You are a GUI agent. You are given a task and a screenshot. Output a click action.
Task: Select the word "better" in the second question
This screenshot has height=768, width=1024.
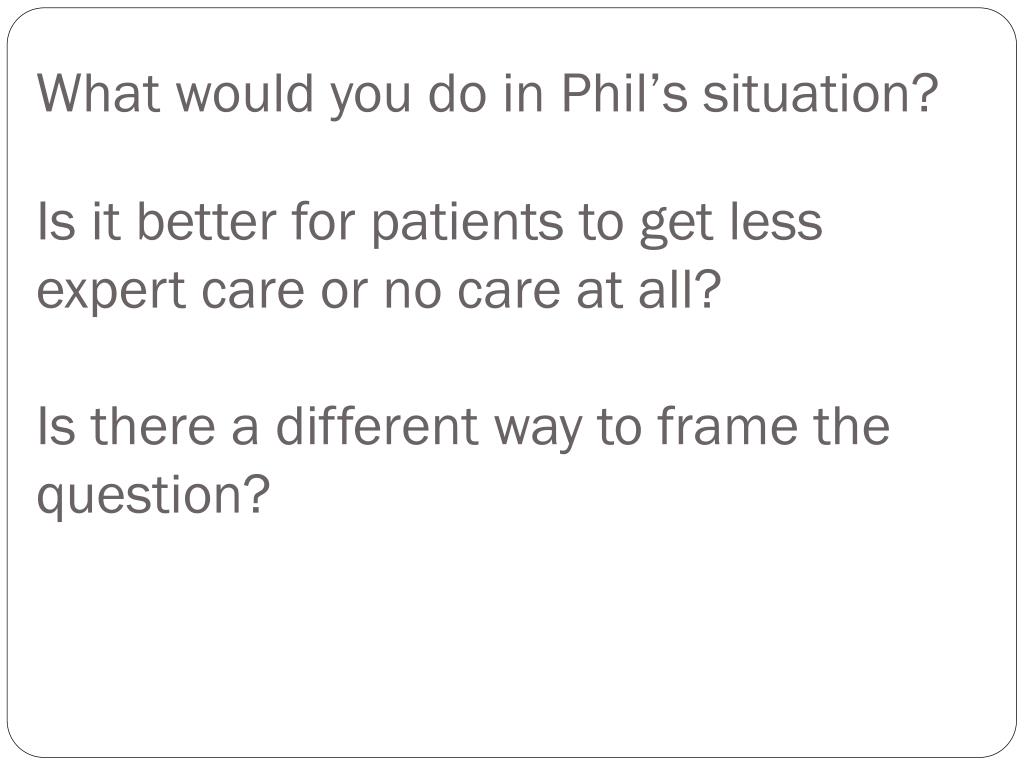coord(206,222)
